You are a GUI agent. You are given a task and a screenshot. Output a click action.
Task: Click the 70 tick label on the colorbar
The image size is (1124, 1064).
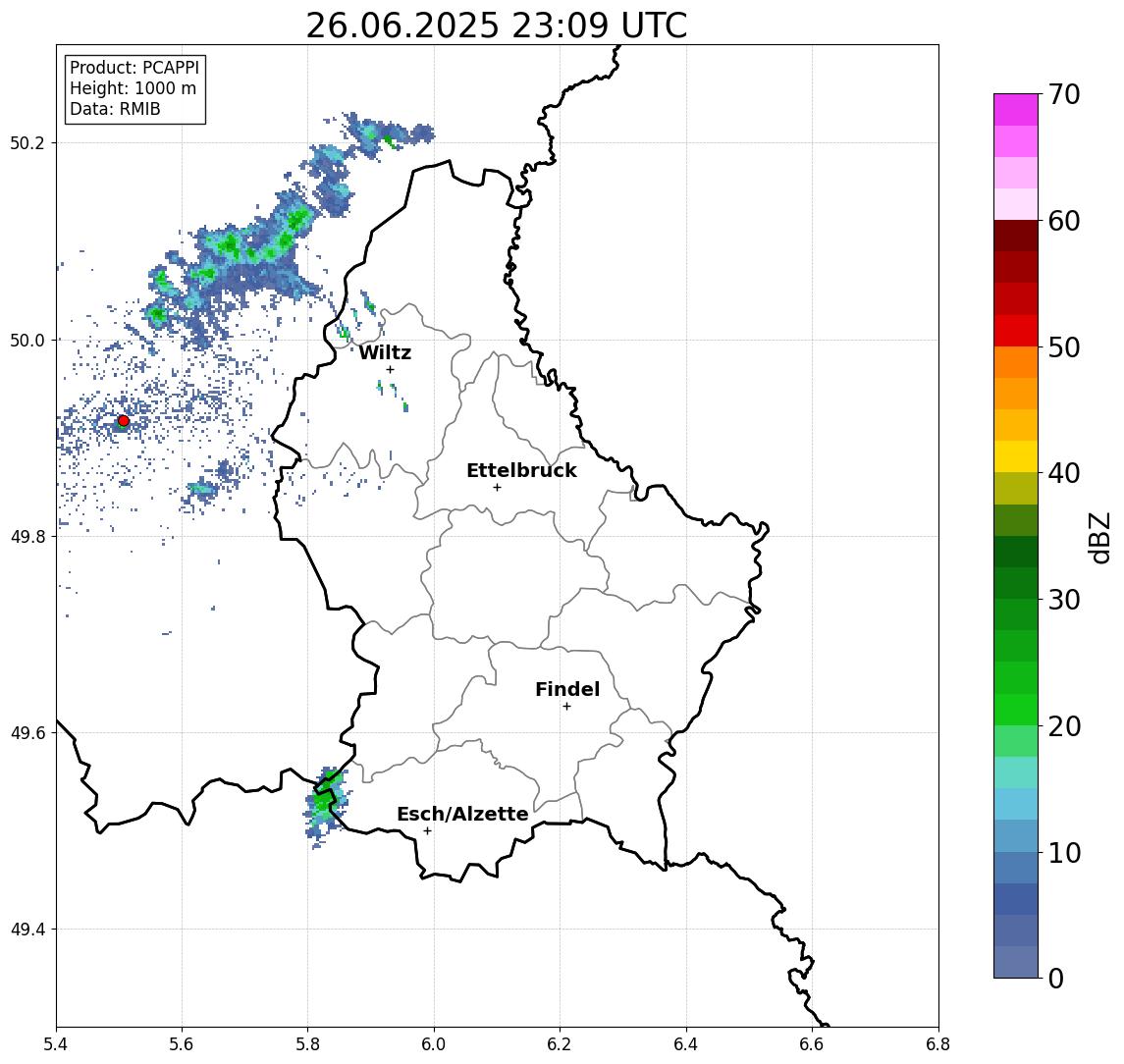pos(1063,94)
